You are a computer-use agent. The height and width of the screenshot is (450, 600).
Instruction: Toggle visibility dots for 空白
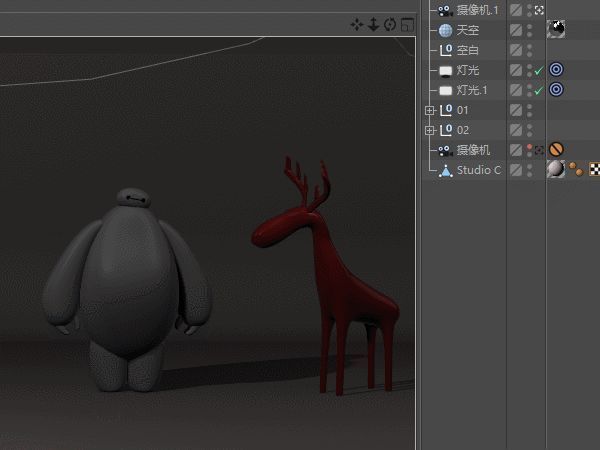(530, 51)
